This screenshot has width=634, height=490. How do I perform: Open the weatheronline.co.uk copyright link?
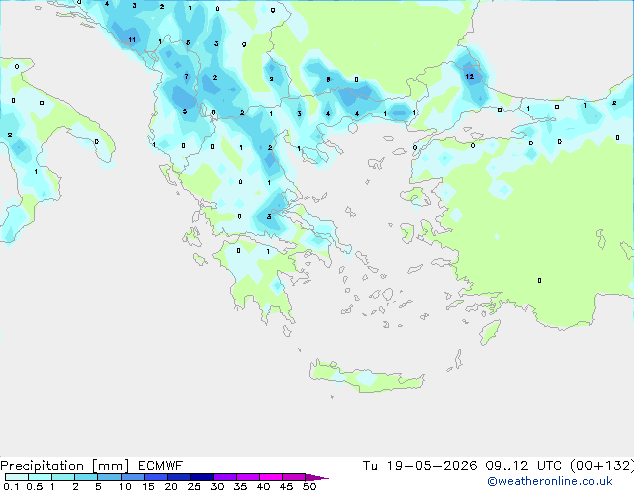tap(550, 481)
